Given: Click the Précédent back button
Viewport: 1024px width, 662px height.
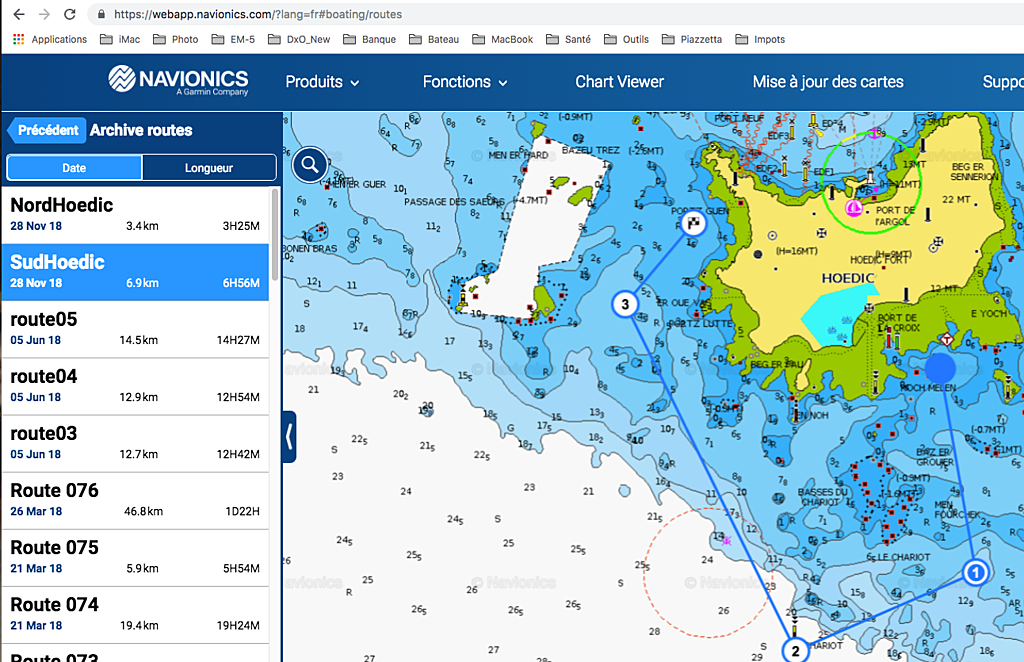Looking at the screenshot, I should (x=46, y=130).
